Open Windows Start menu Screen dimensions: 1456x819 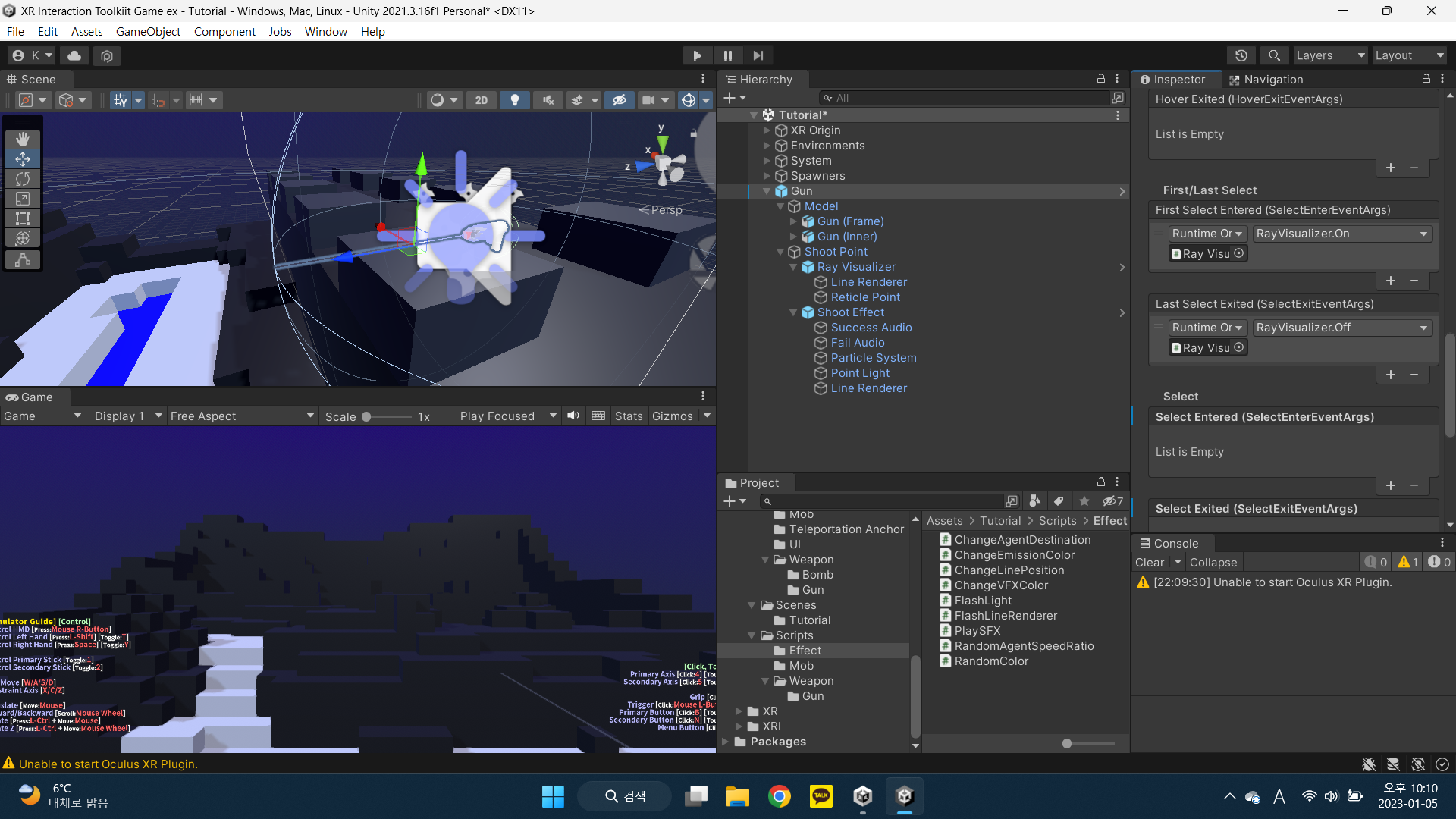point(553,796)
